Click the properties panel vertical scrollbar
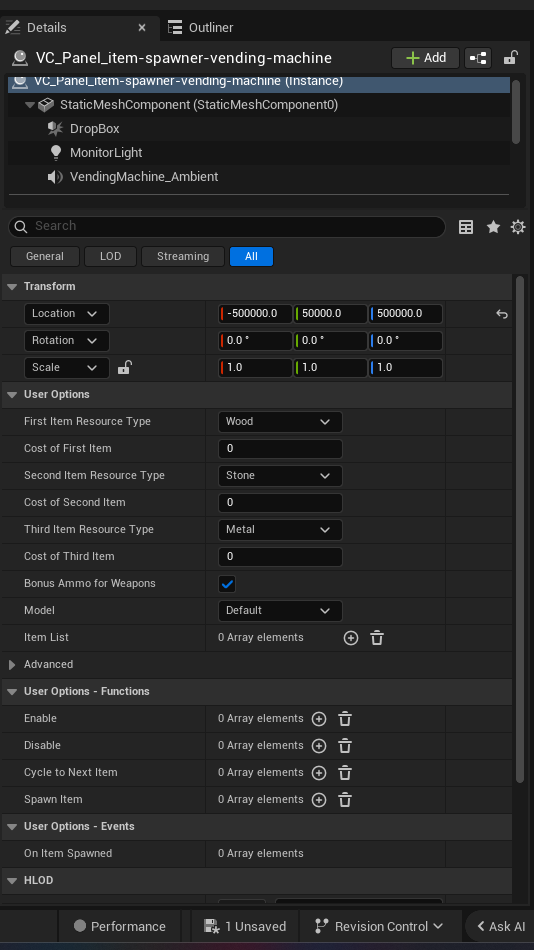The height and width of the screenshot is (950, 534). point(519,530)
